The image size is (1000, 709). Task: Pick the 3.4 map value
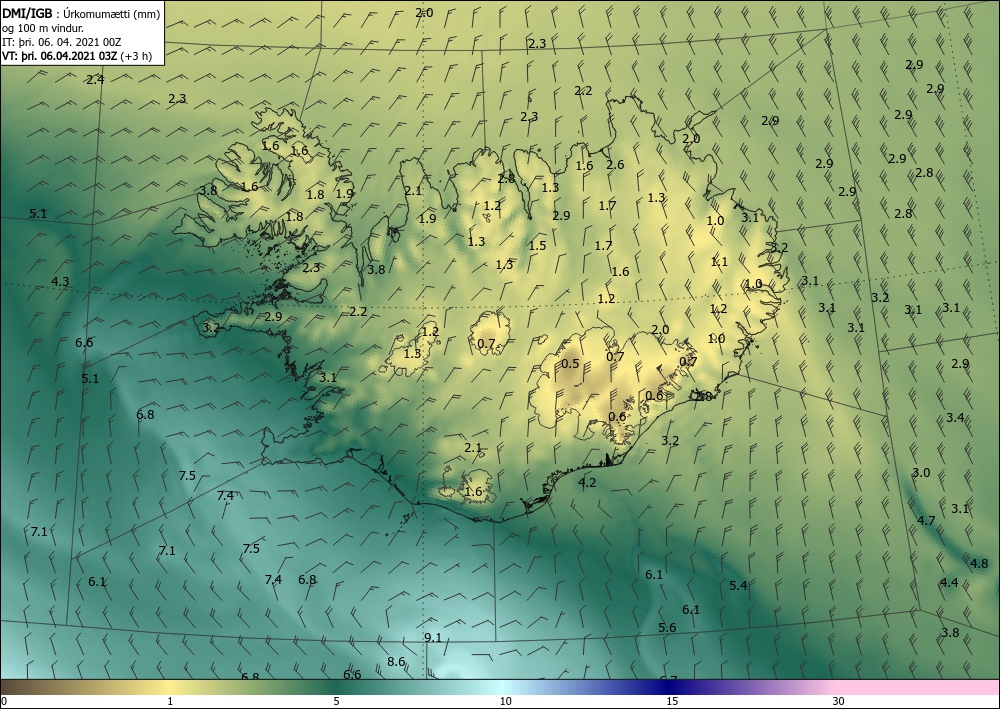(x=955, y=418)
